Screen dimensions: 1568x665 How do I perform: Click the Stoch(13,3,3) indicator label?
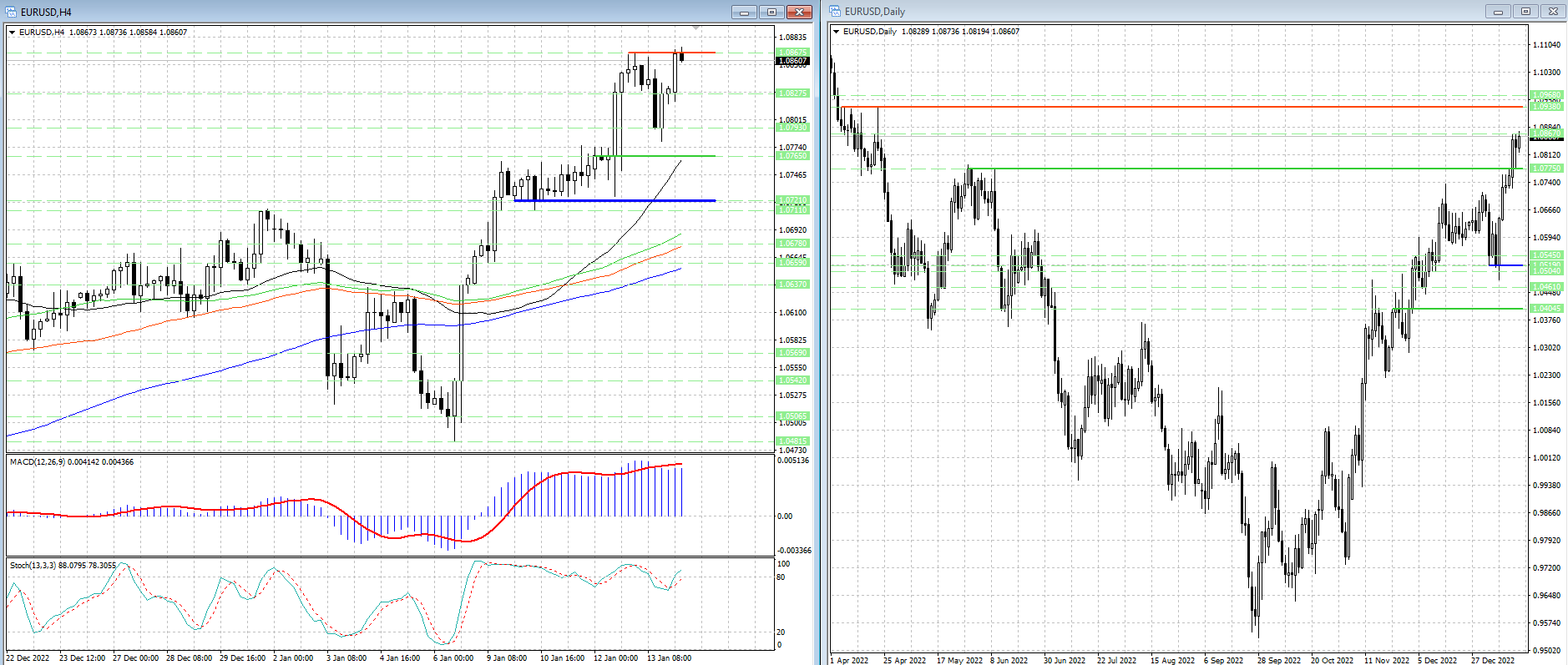(63, 566)
